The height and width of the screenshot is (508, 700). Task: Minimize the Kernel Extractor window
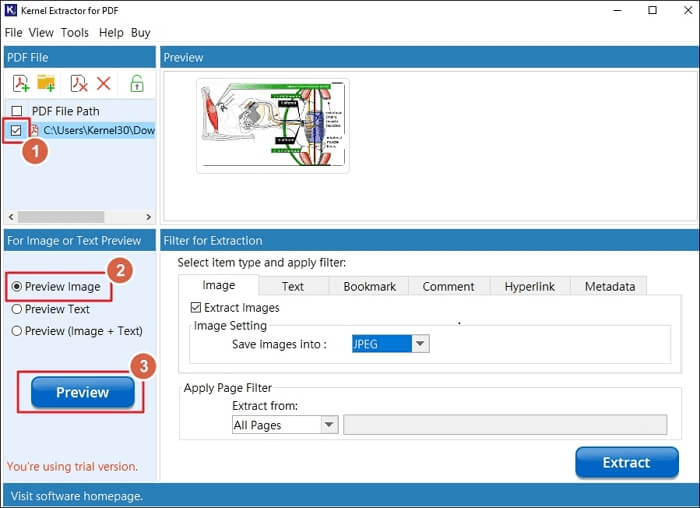pos(617,10)
